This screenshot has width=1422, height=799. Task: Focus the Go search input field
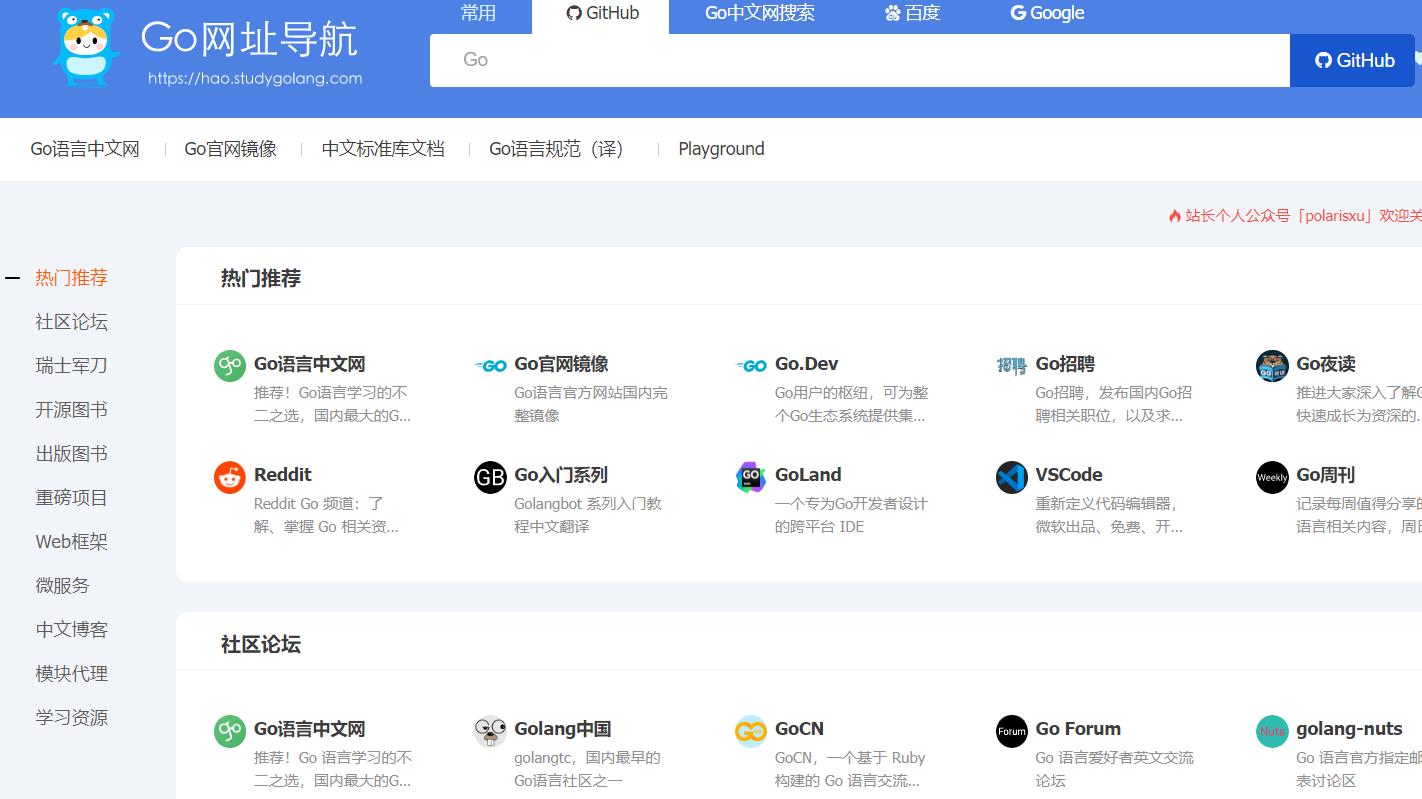point(860,60)
